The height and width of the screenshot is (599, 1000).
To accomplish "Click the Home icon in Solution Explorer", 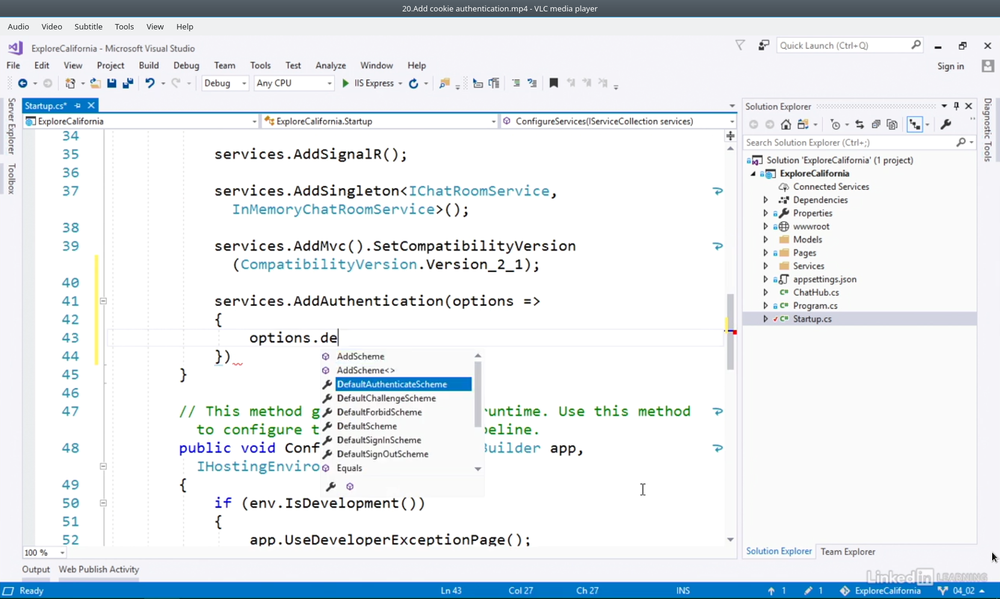I will [786, 125].
